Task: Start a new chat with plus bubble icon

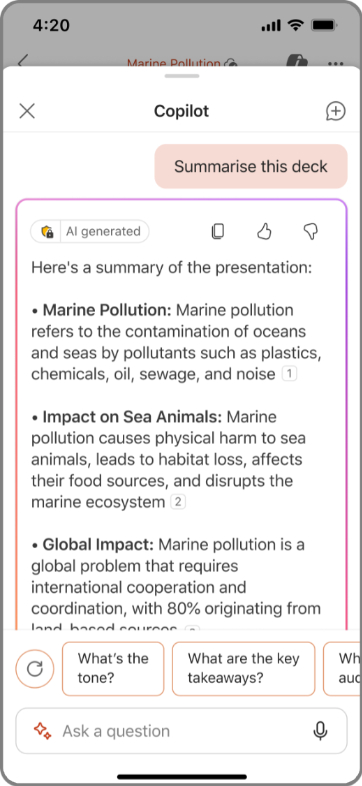Action: click(x=335, y=111)
